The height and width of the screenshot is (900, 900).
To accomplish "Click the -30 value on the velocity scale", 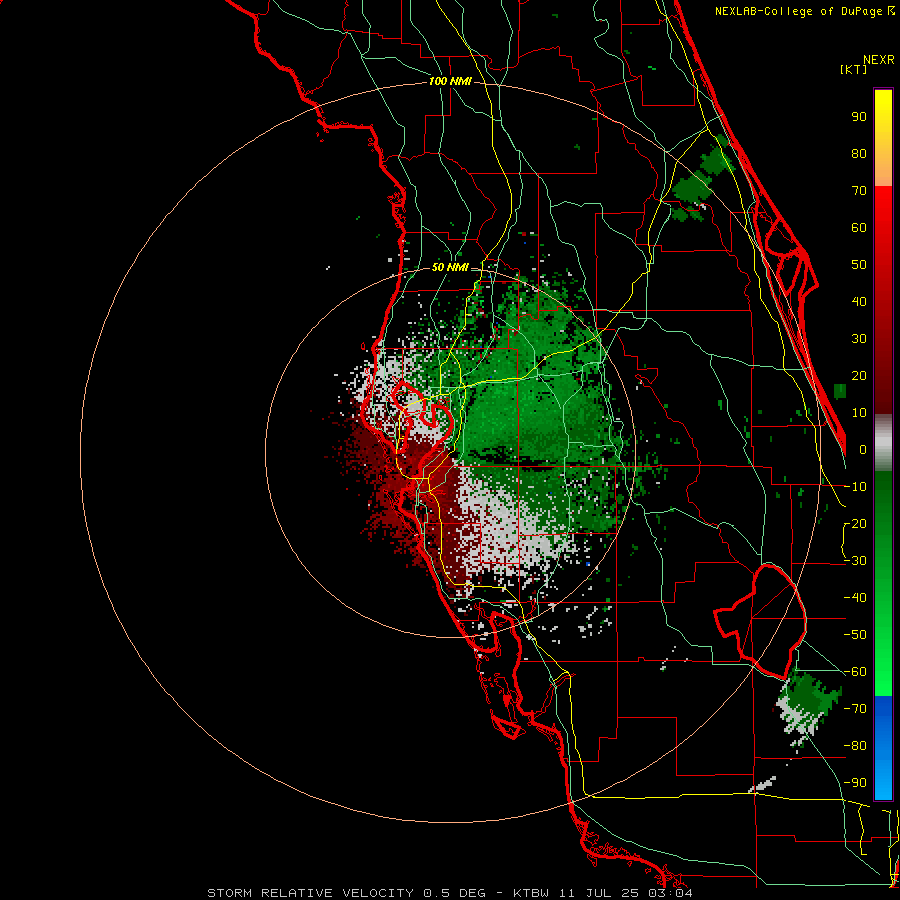I will click(855, 561).
